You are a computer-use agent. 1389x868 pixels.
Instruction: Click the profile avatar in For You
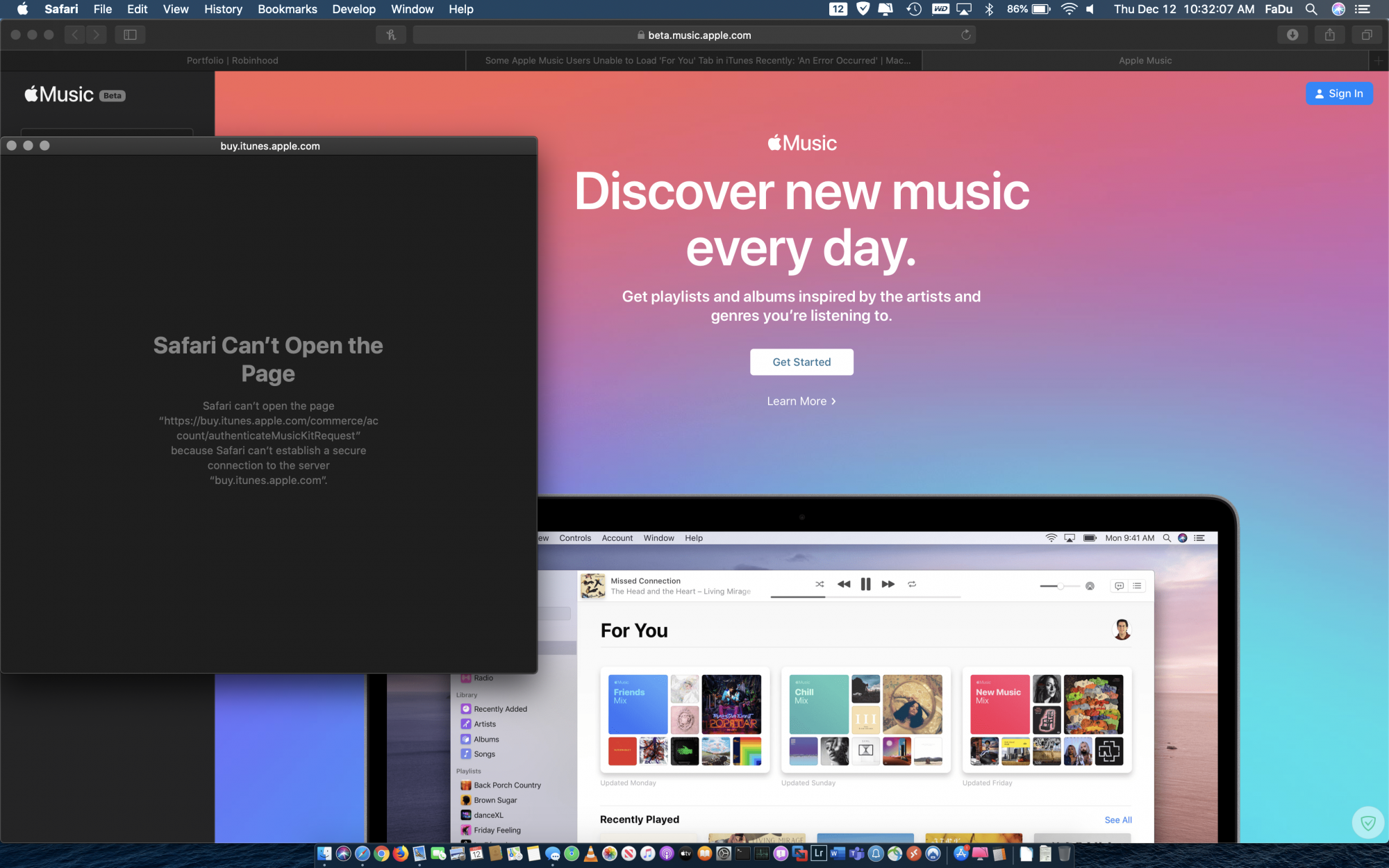pyautogui.click(x=1122, y=630)
